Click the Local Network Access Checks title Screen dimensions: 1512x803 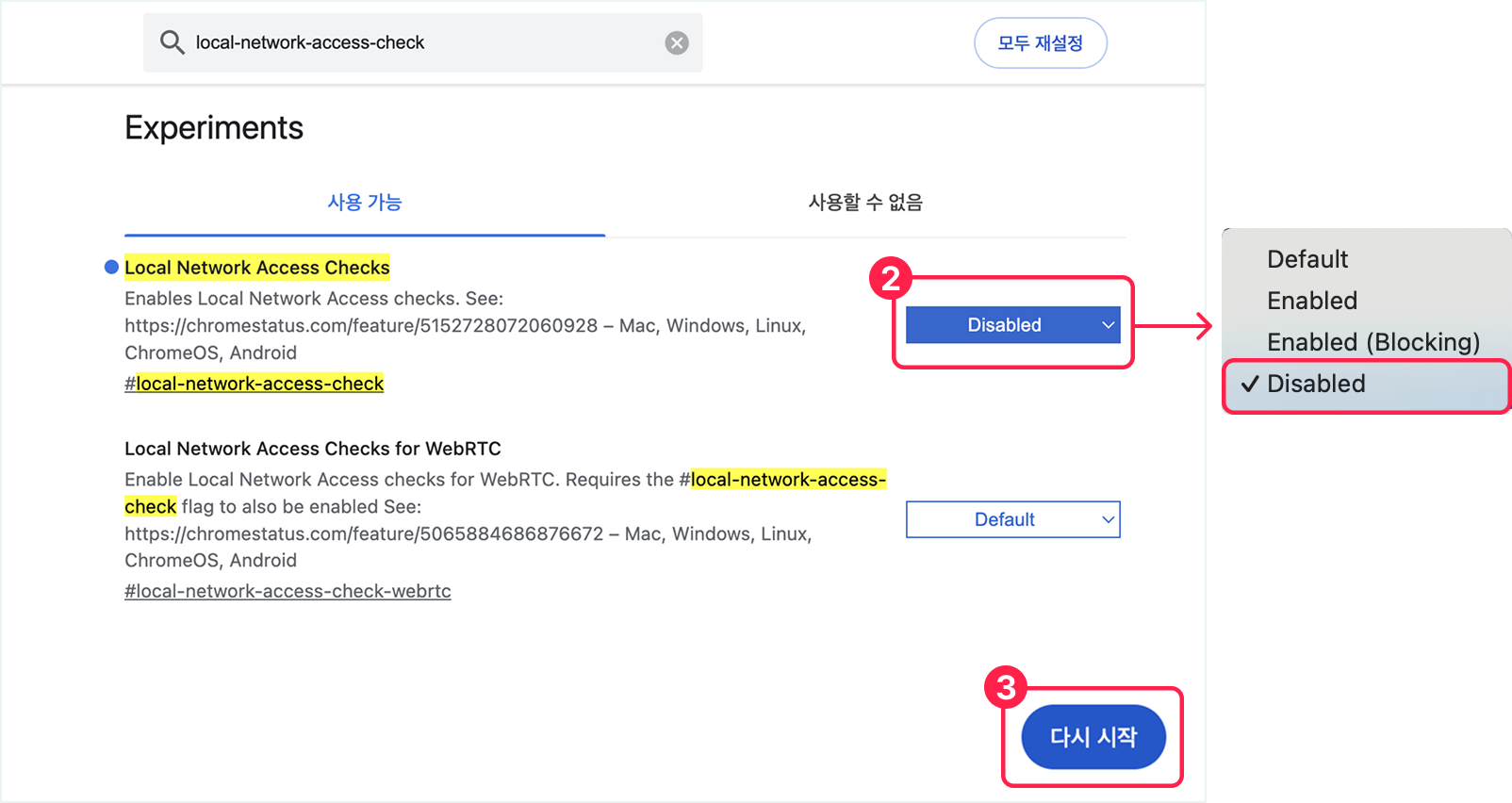(x=257, y=268)
